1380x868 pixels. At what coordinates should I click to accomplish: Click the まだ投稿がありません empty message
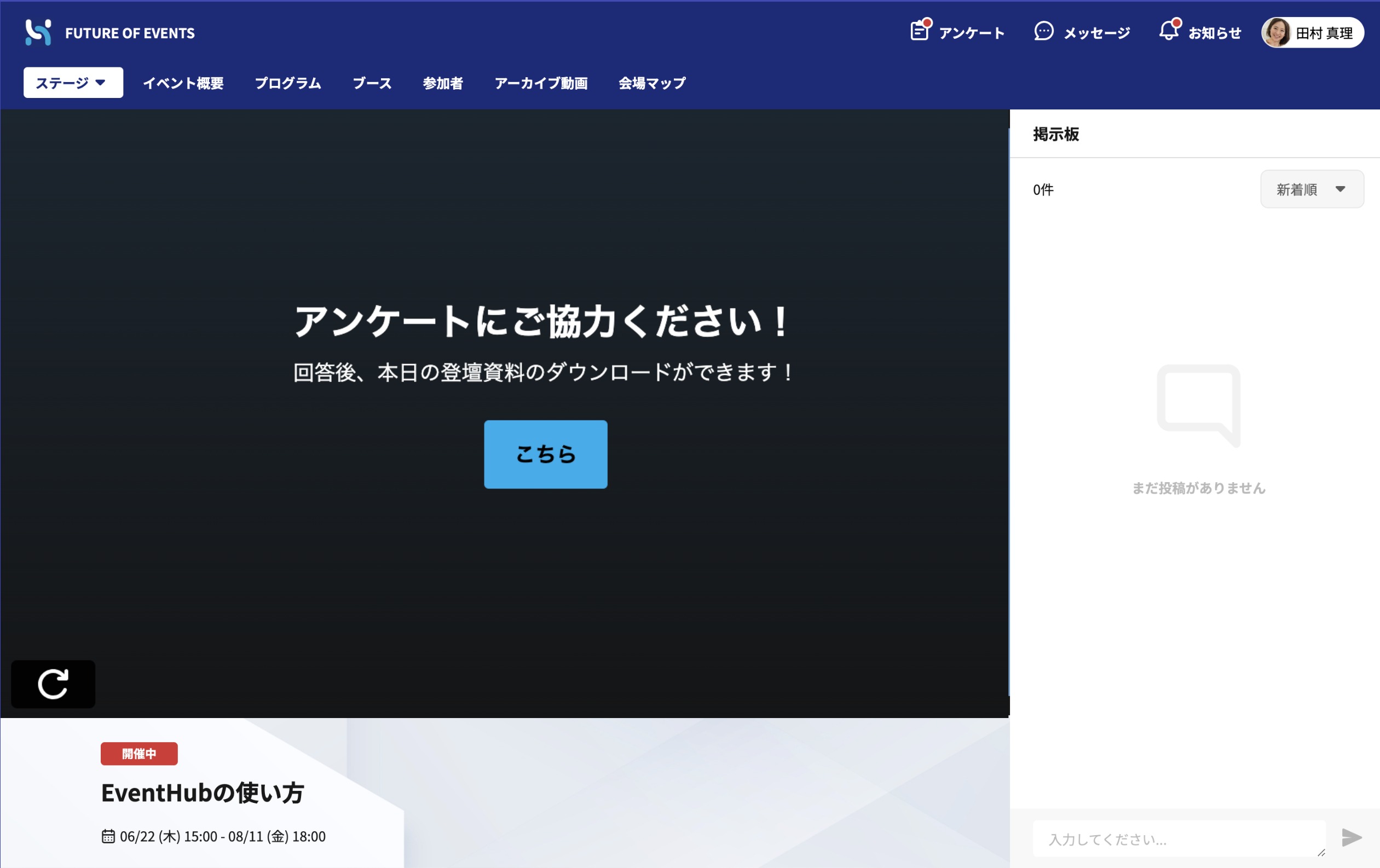[x=1199, y=488]
